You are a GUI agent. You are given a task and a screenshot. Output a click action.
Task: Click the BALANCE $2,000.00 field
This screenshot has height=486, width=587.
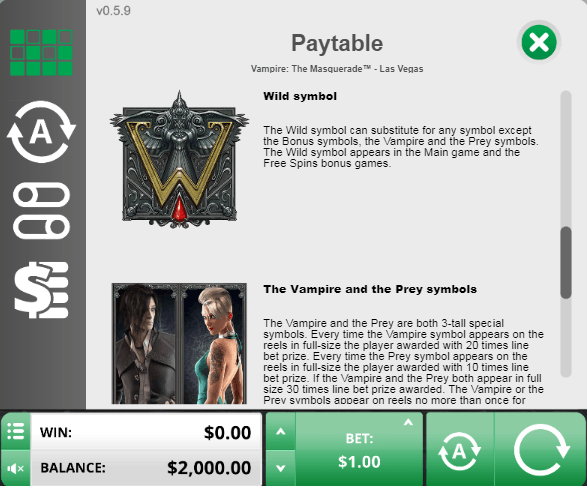[146, 468]
